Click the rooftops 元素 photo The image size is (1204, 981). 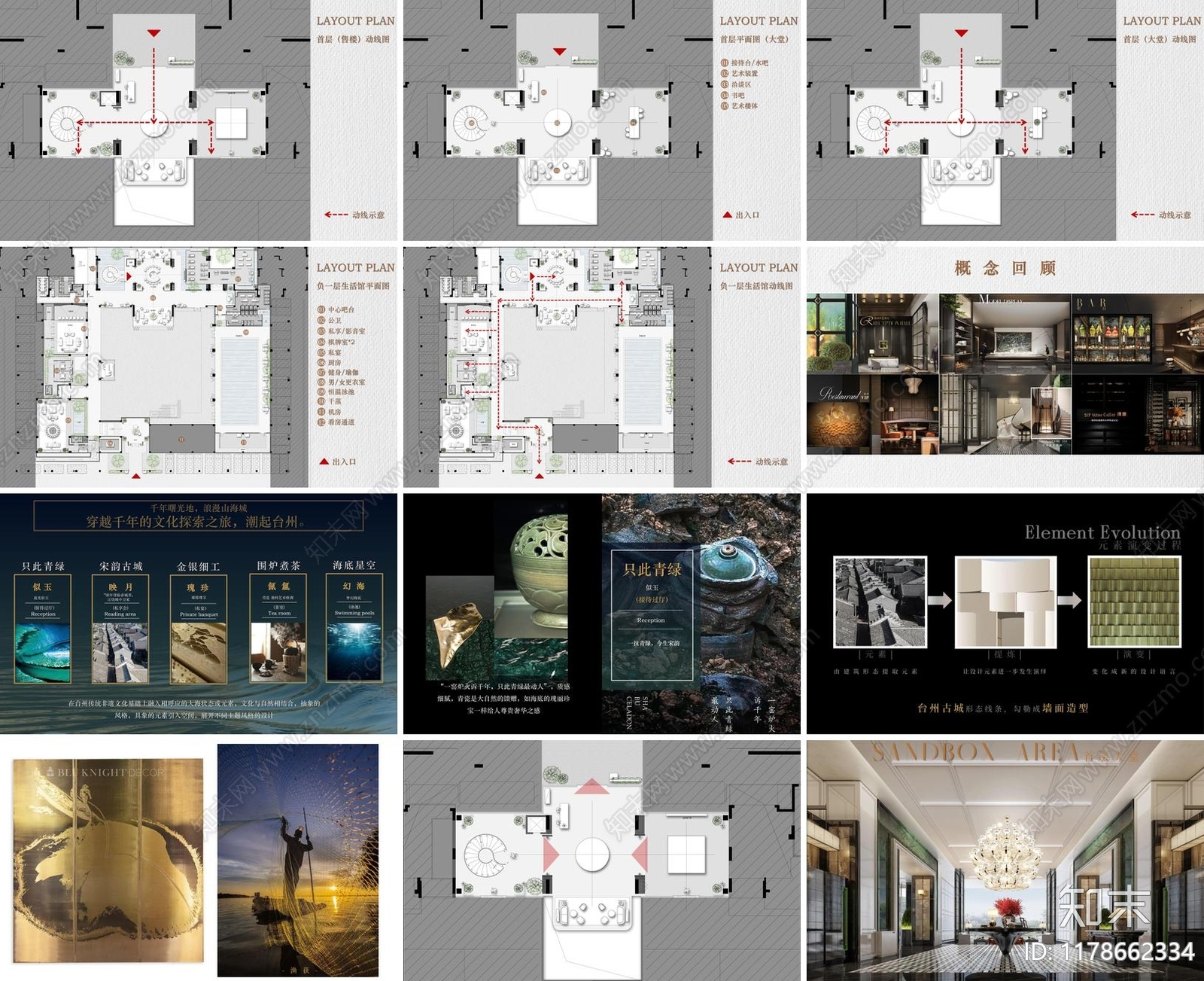[880, 602]
